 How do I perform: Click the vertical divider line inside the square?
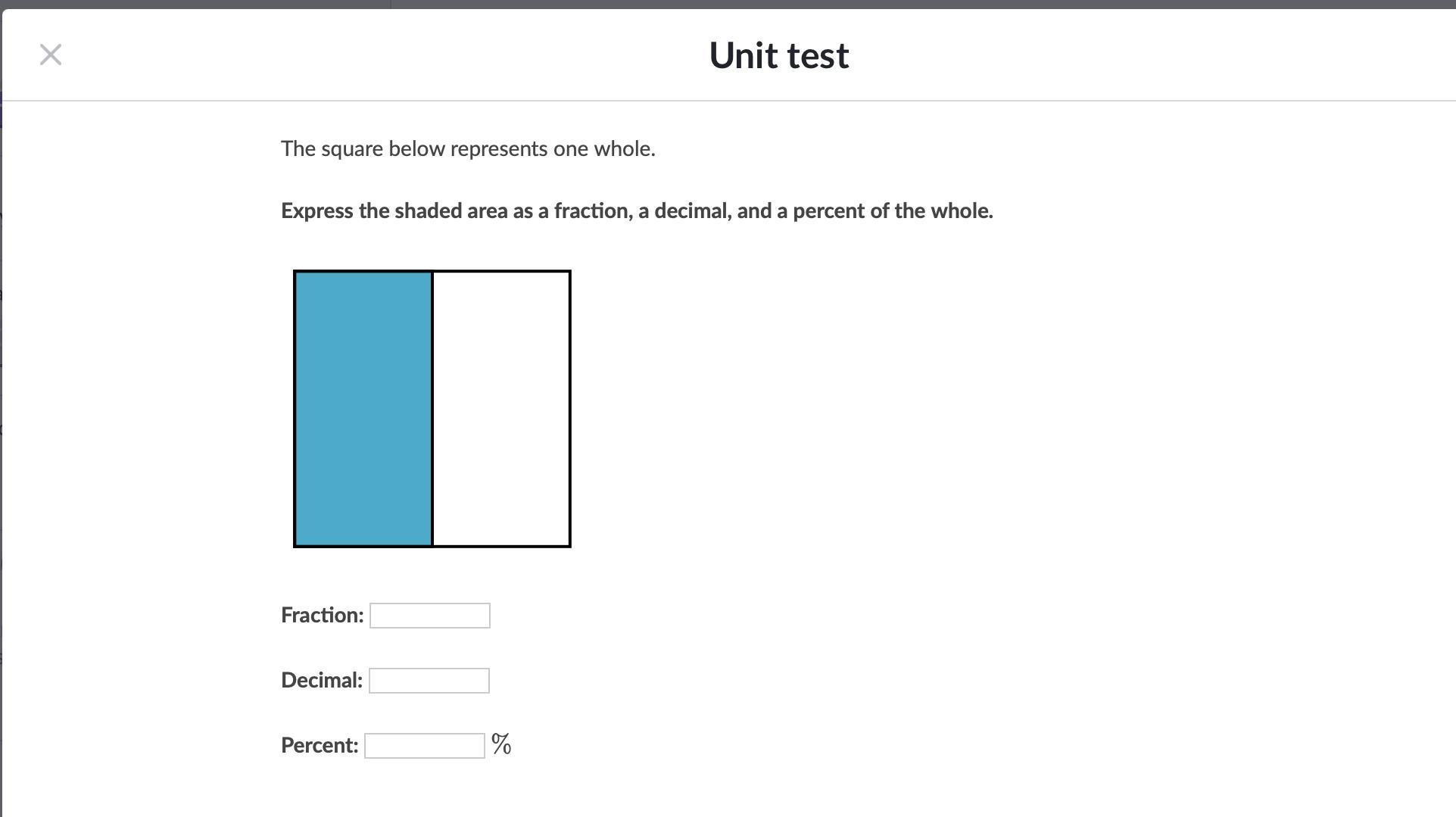432,408
